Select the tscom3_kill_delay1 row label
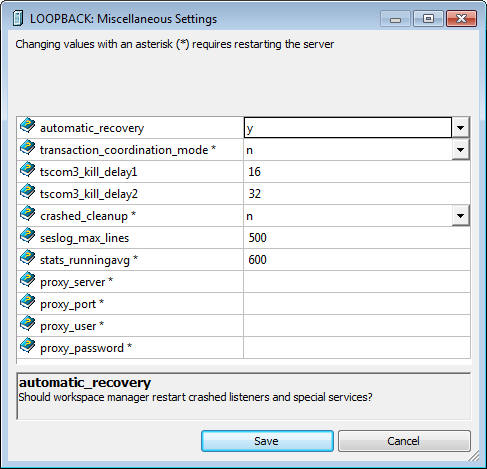Screen dimensions: 487x469 [88, 172]
